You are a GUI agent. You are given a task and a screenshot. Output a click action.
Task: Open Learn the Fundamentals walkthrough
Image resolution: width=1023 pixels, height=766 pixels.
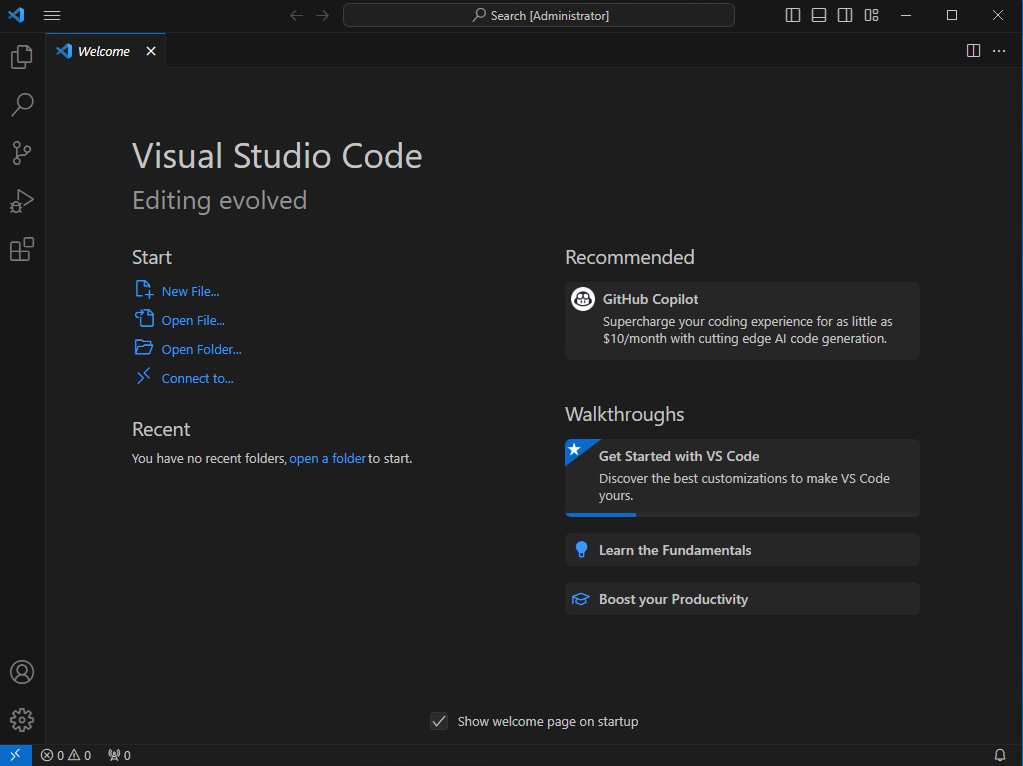coord(742,550)
